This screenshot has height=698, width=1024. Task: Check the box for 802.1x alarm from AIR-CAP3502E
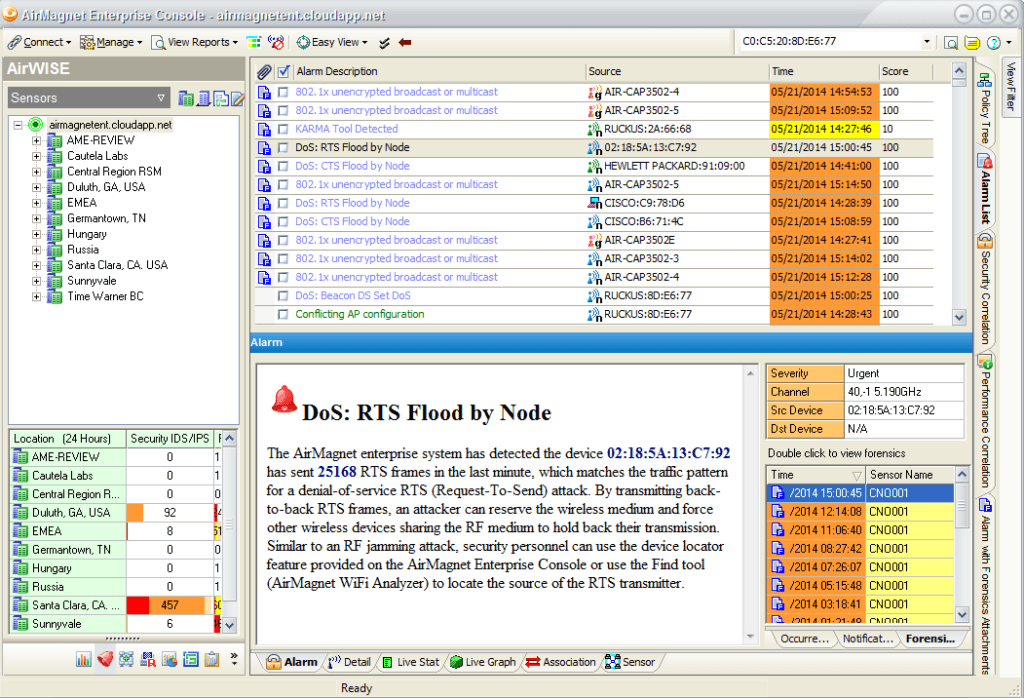tap(283, 240)
